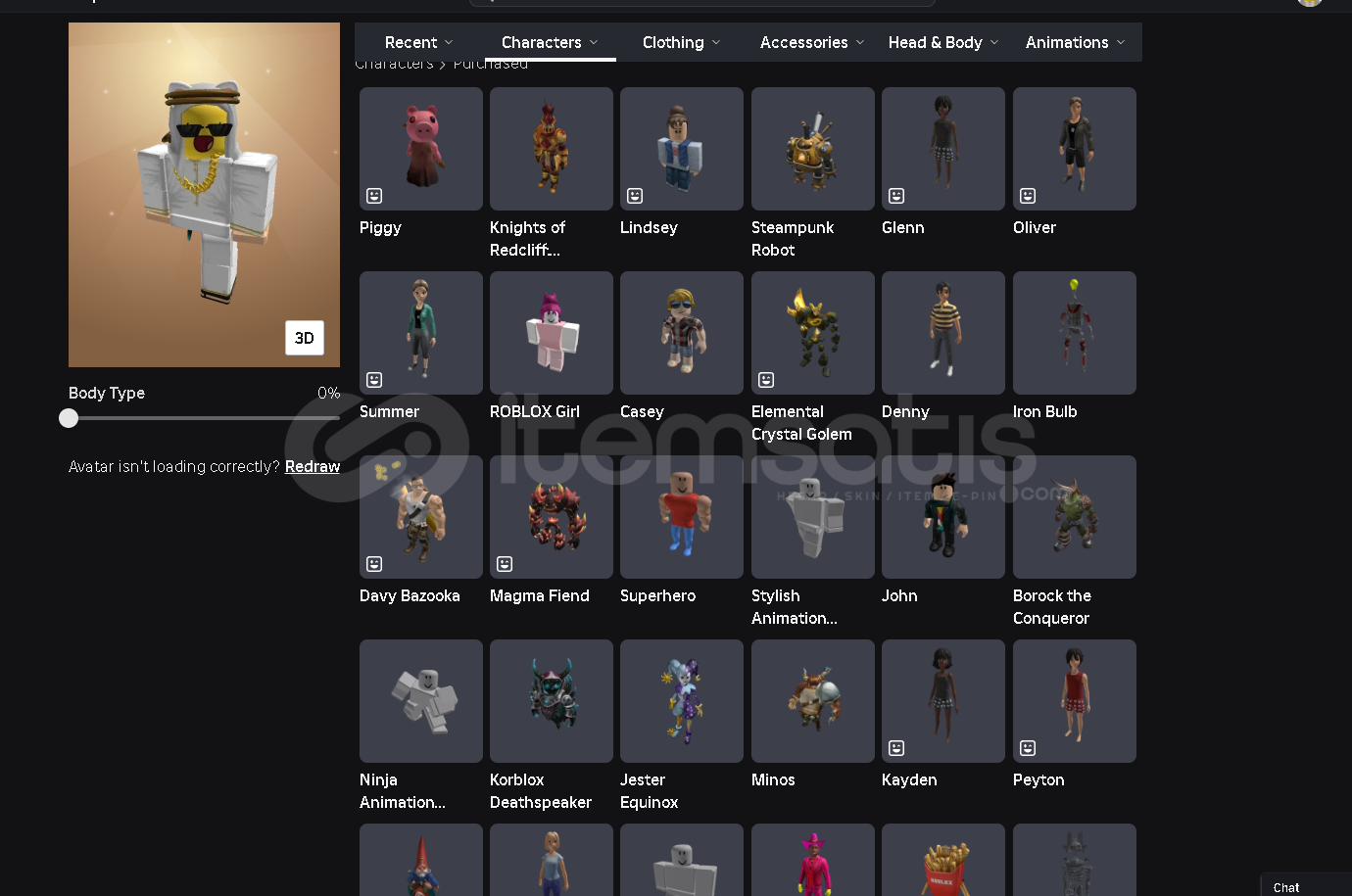The image size is (1352, 896).
Task: Open the Recent tab
Action: [419, 43]
